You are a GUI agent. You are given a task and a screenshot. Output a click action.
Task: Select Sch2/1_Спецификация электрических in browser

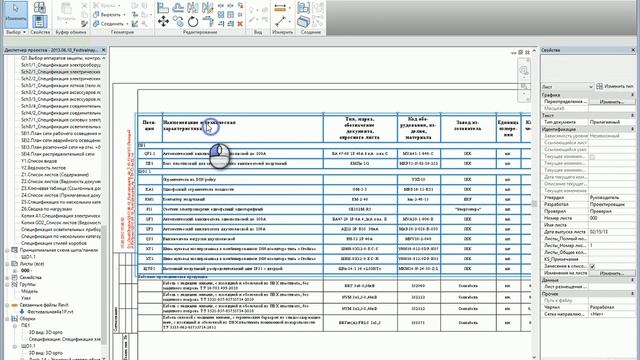point(60,71)
